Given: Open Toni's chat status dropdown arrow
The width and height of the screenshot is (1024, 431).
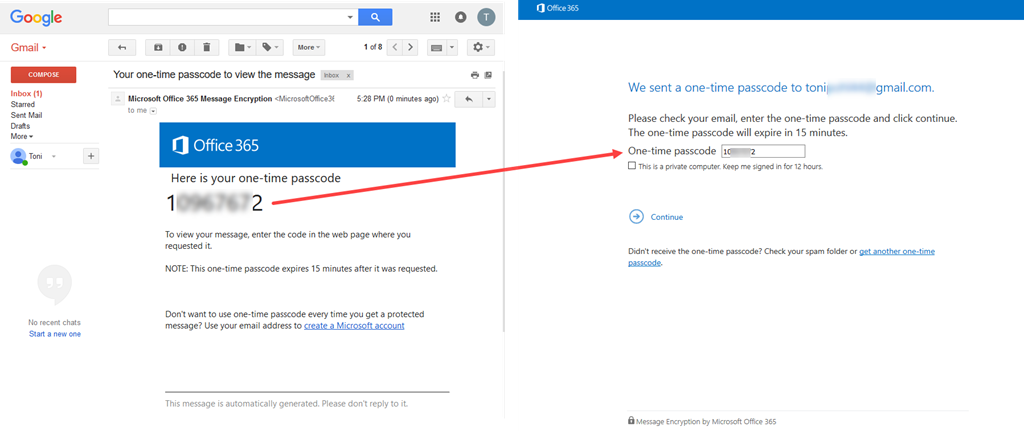Looking at the screenshot, I should point(54,157).
